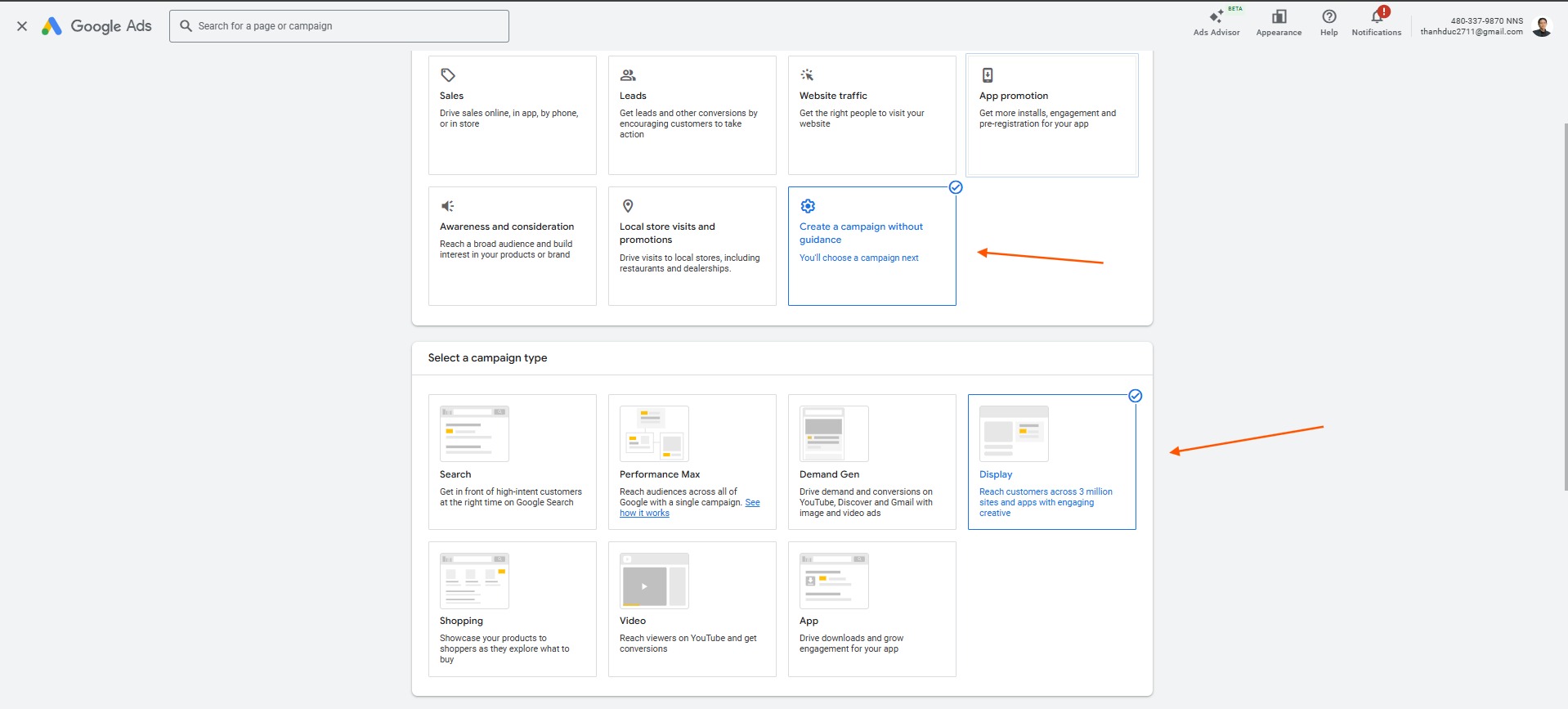Choose the App promotion objective card
The image size is (1568, 709).
(1051, 114)
